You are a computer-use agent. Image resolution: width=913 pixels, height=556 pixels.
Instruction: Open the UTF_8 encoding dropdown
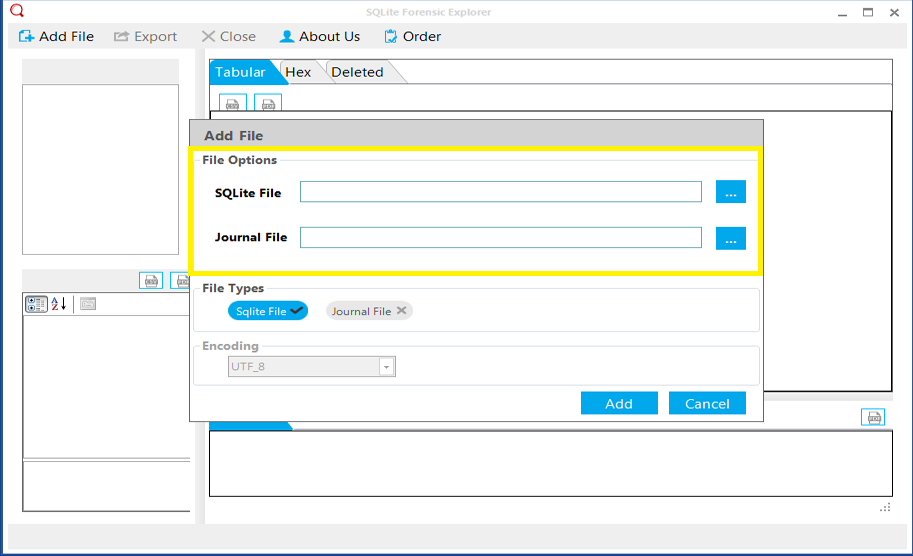tap(386, 367)
